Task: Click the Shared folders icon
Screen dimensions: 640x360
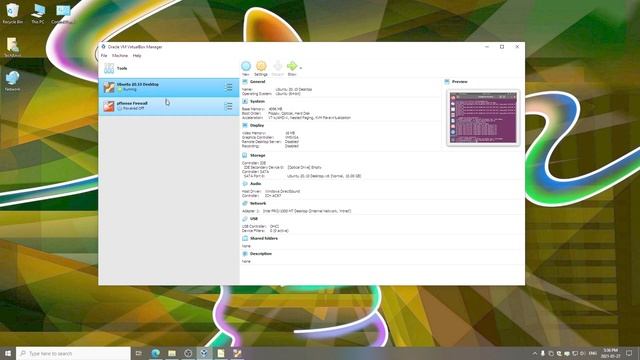Action: [245, 238]
